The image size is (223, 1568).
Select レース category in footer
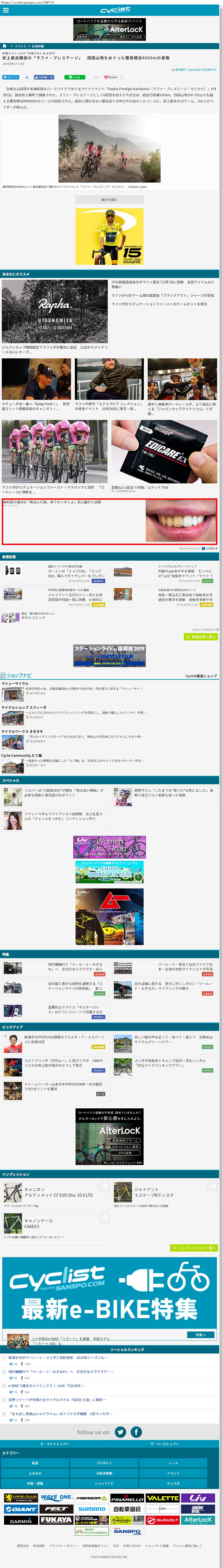point(173,1463)
